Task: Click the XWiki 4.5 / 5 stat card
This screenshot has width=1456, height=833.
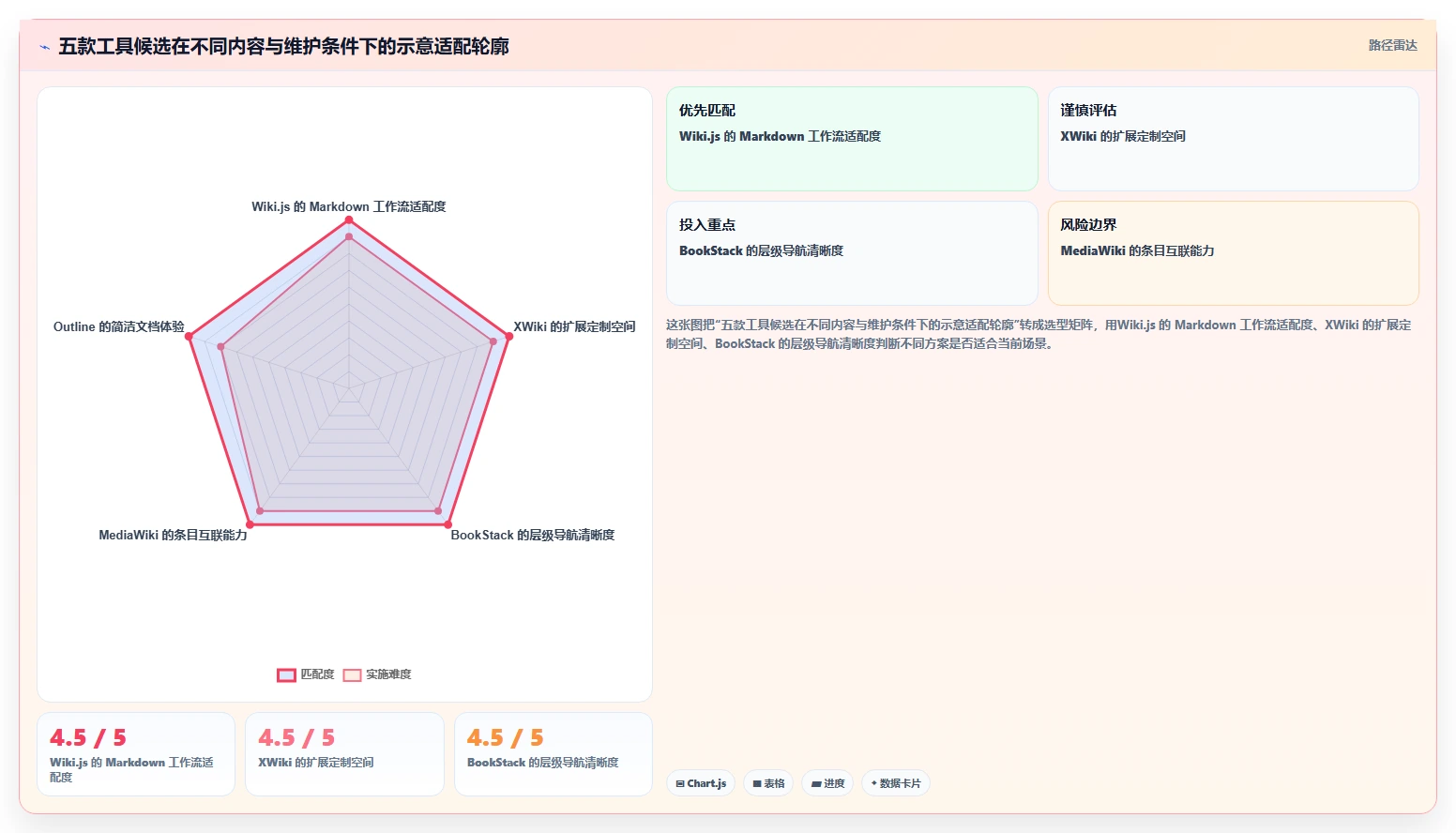Action: coord(344,754)
